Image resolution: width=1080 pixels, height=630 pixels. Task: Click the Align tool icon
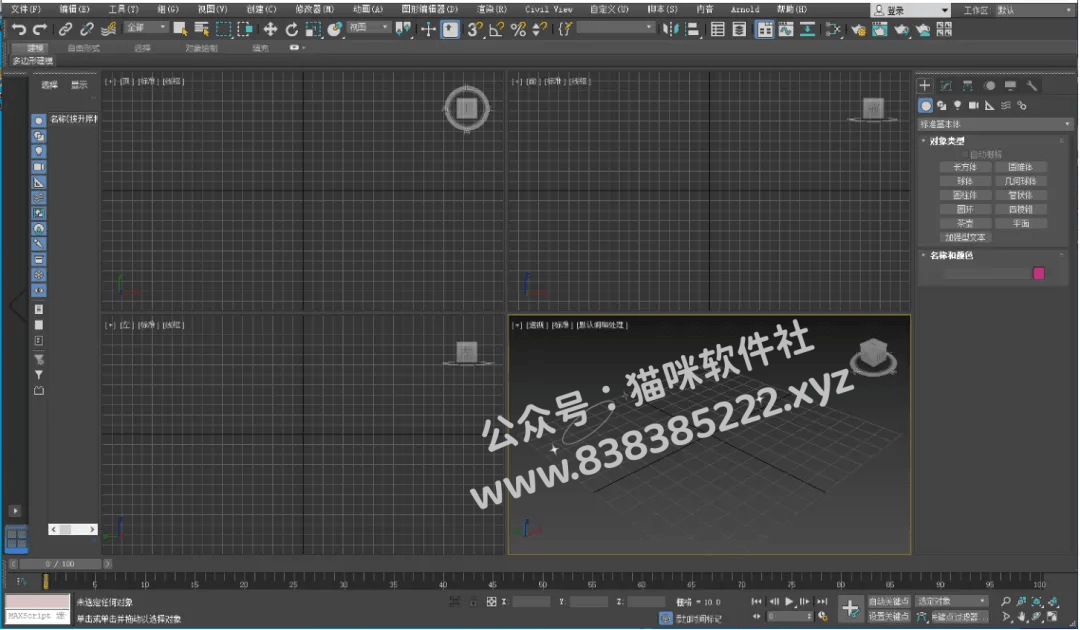click(692, 29)
